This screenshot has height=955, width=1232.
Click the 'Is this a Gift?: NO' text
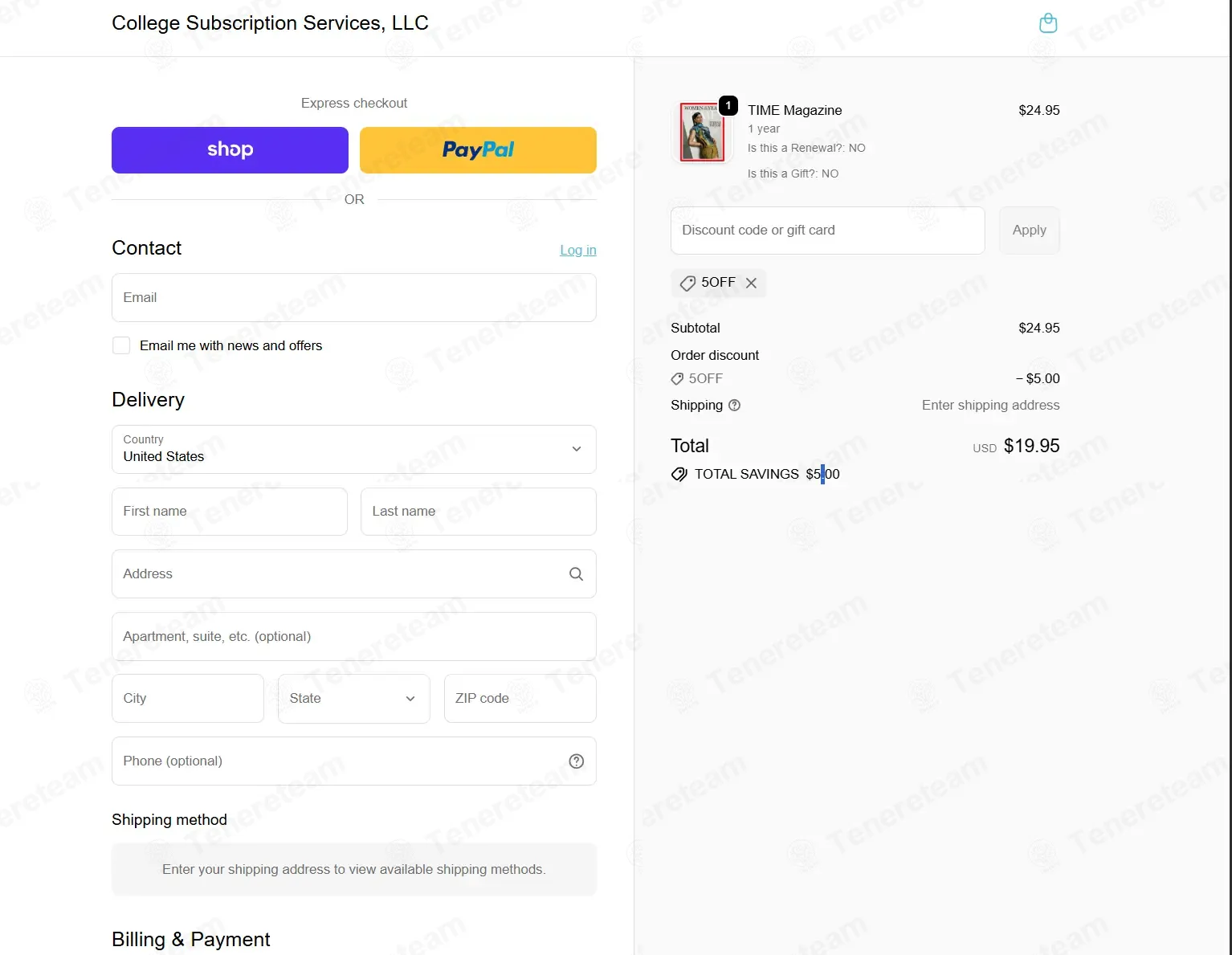[793, 173]
